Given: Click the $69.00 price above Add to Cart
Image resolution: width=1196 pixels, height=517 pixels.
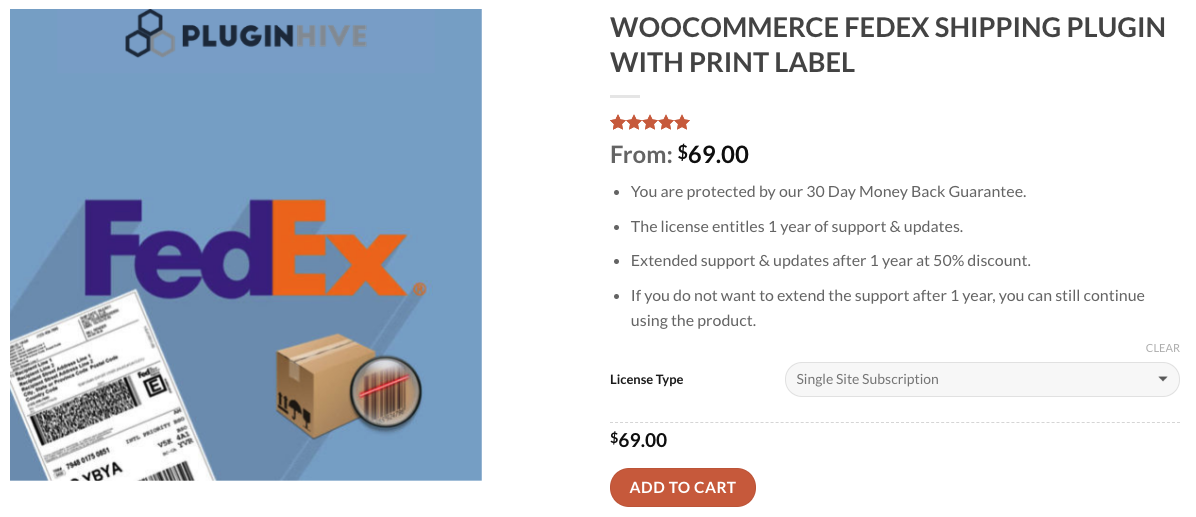Looking at the screenshot, I should coord(639,440).
